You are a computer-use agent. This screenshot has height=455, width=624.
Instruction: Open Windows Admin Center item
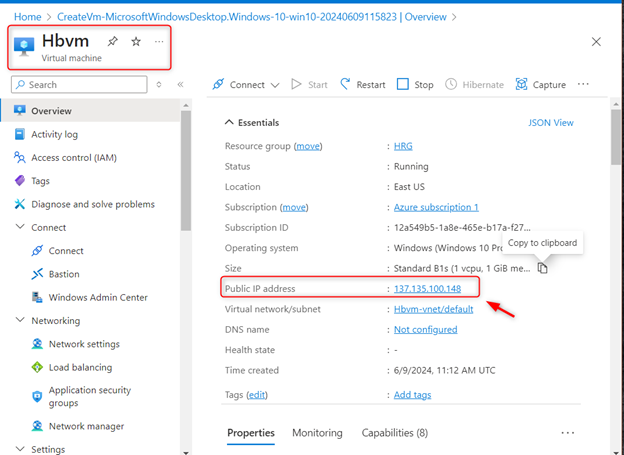tap(98, 297)
